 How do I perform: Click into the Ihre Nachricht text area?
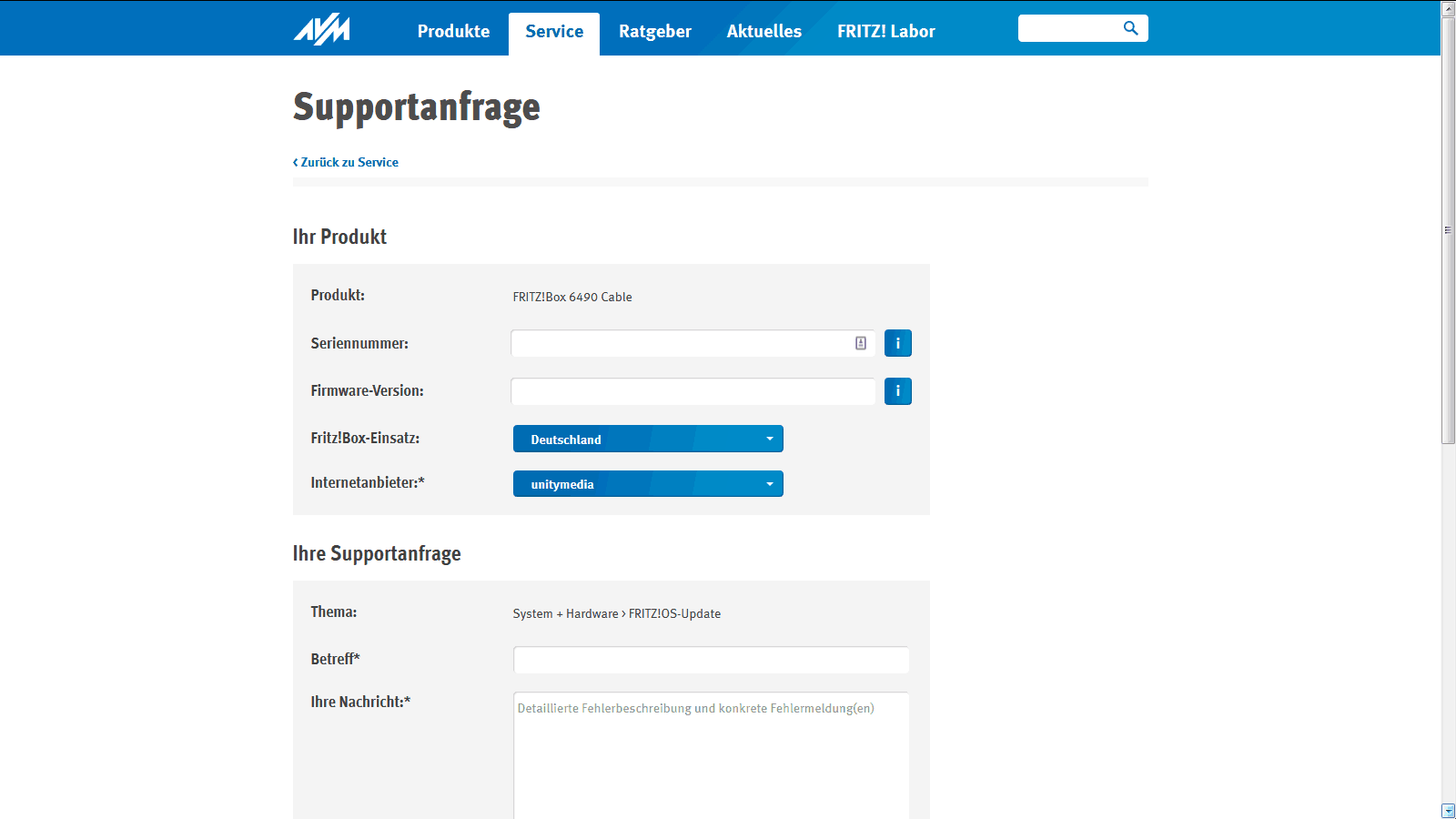712,755
